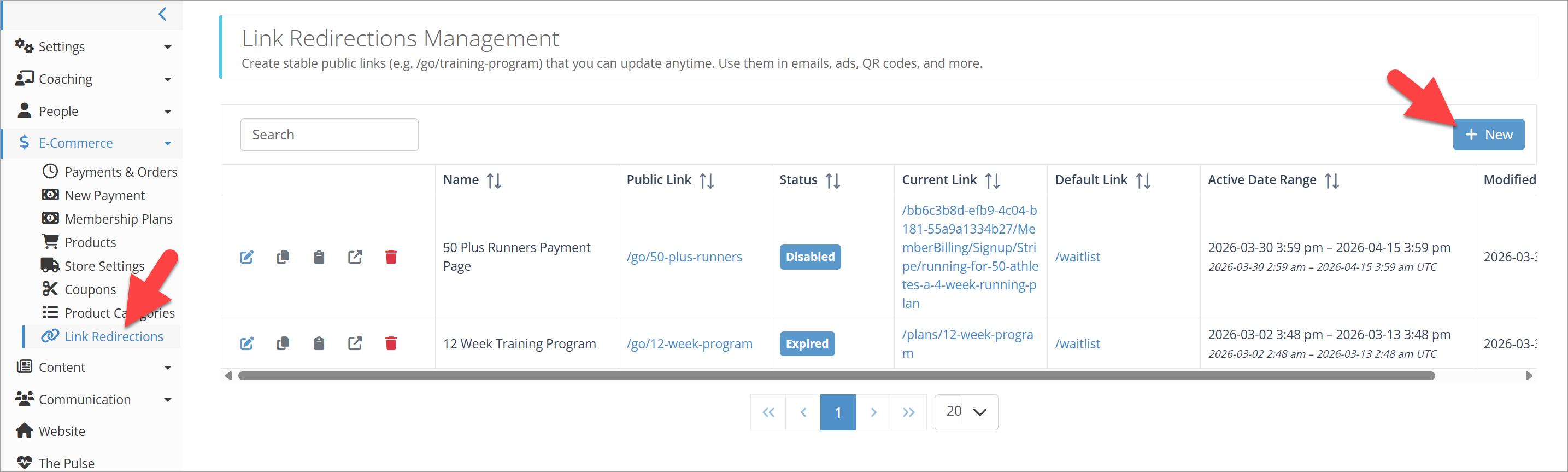Viewport: 1568px width, 472px height.
Task: Sort the table by Name column
Action: 494,180
